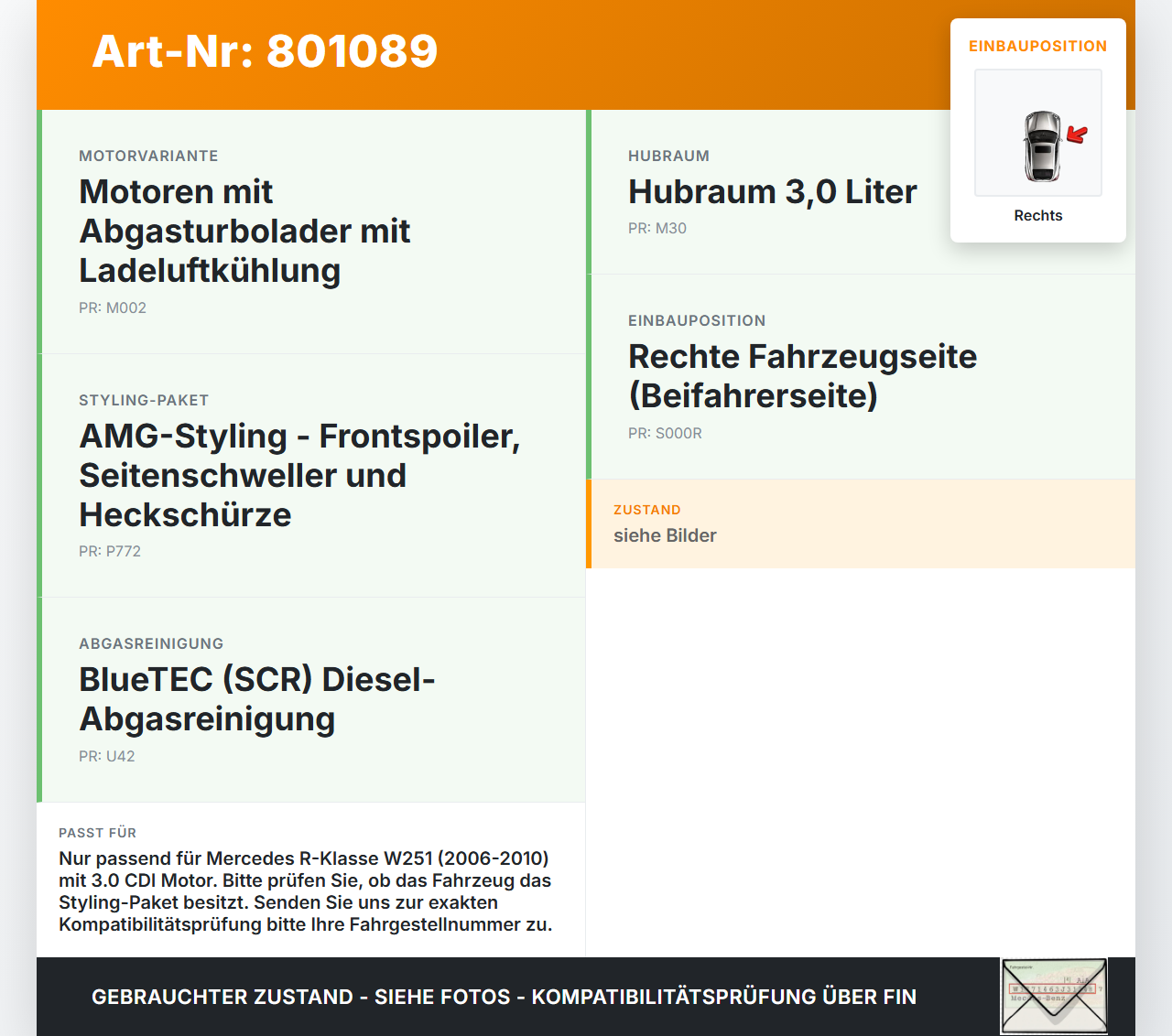
Task: Select the PR: U42 code
Action: pyautogui.click(x=107, y=756)
